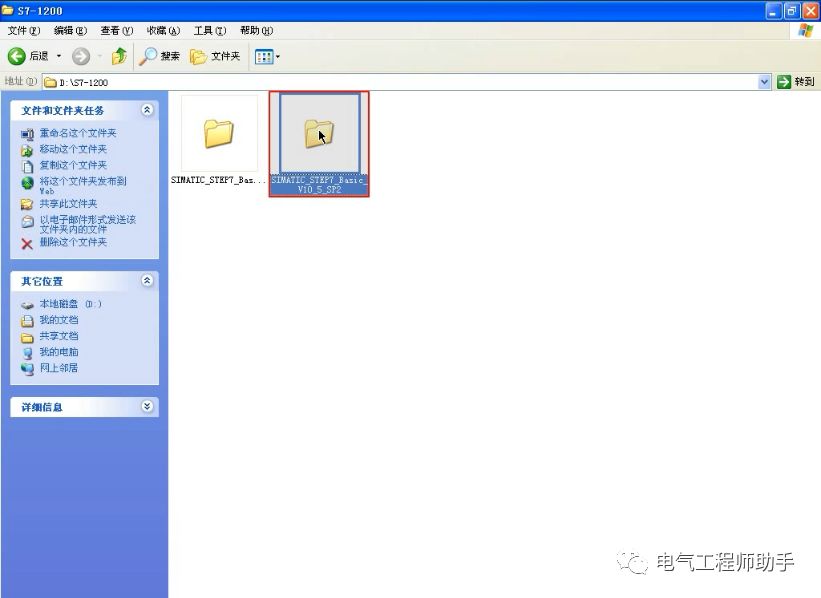Screen dimensions: 821x598
Task: Click 移动这个文件夹 link
Action: click(73, 149)
